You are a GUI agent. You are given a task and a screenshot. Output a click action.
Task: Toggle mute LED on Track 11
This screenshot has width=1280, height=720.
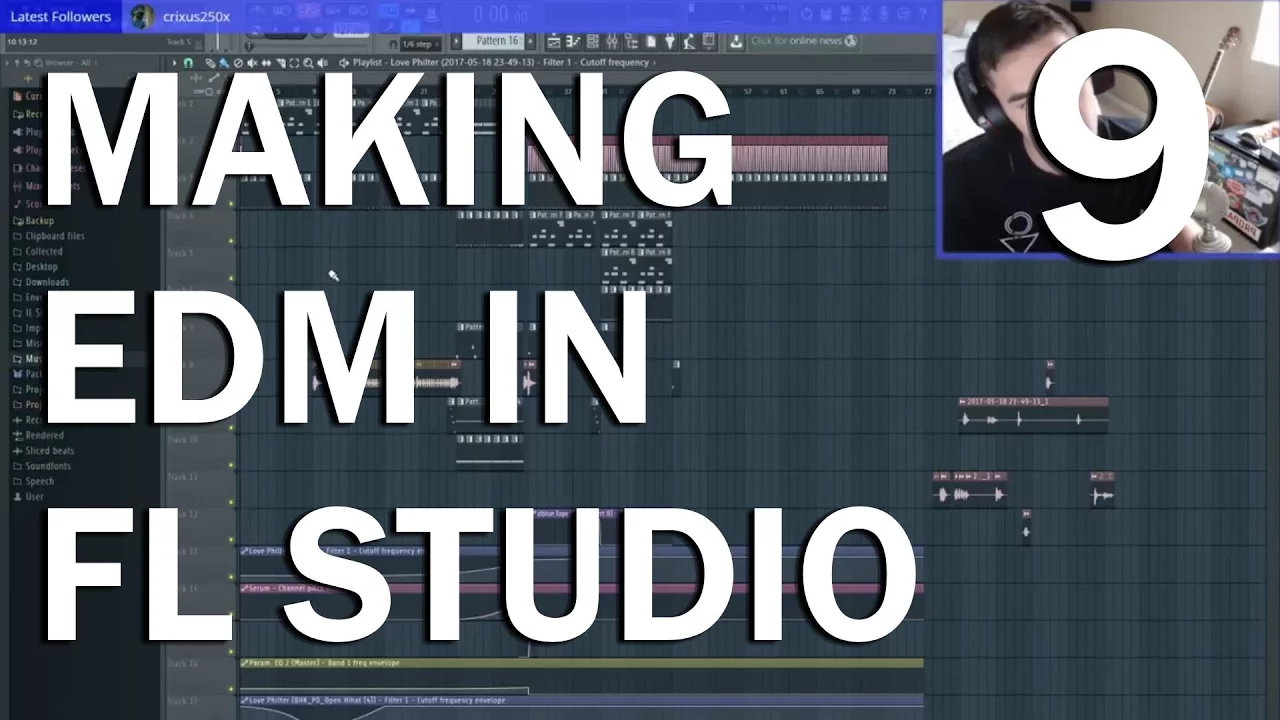[231, 501]
